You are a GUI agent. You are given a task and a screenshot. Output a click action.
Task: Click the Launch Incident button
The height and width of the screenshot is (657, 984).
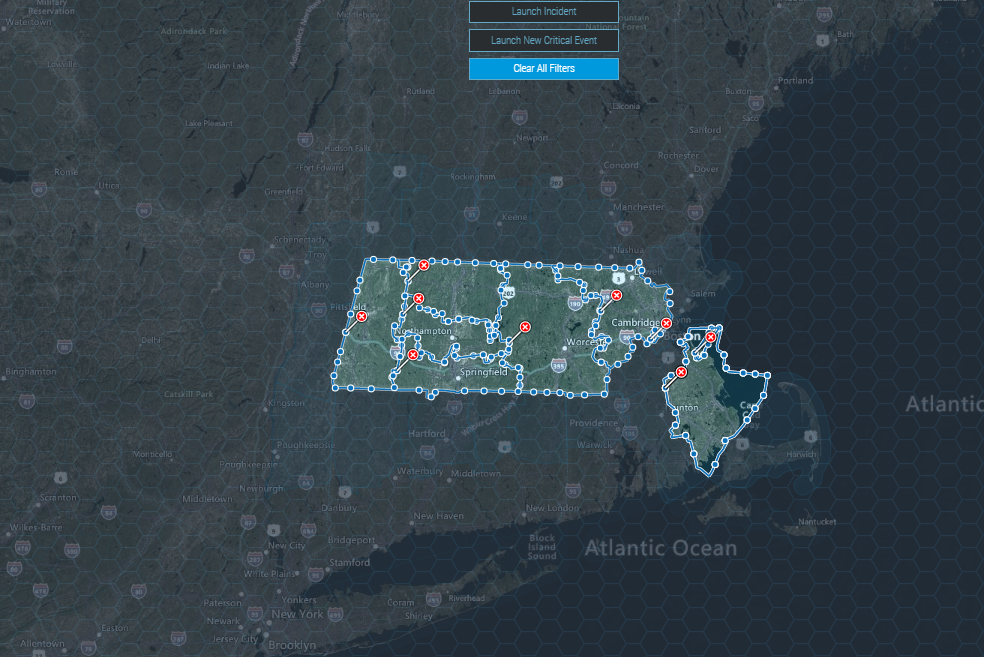coord(543,11)
